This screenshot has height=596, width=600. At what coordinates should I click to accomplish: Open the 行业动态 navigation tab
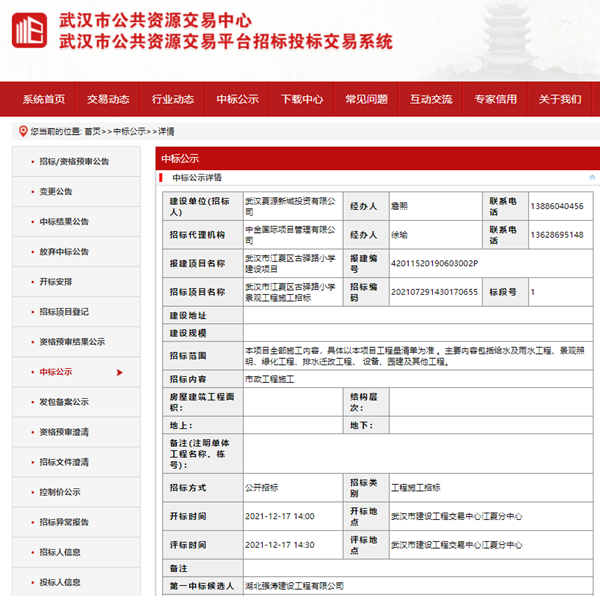point(173,99)
